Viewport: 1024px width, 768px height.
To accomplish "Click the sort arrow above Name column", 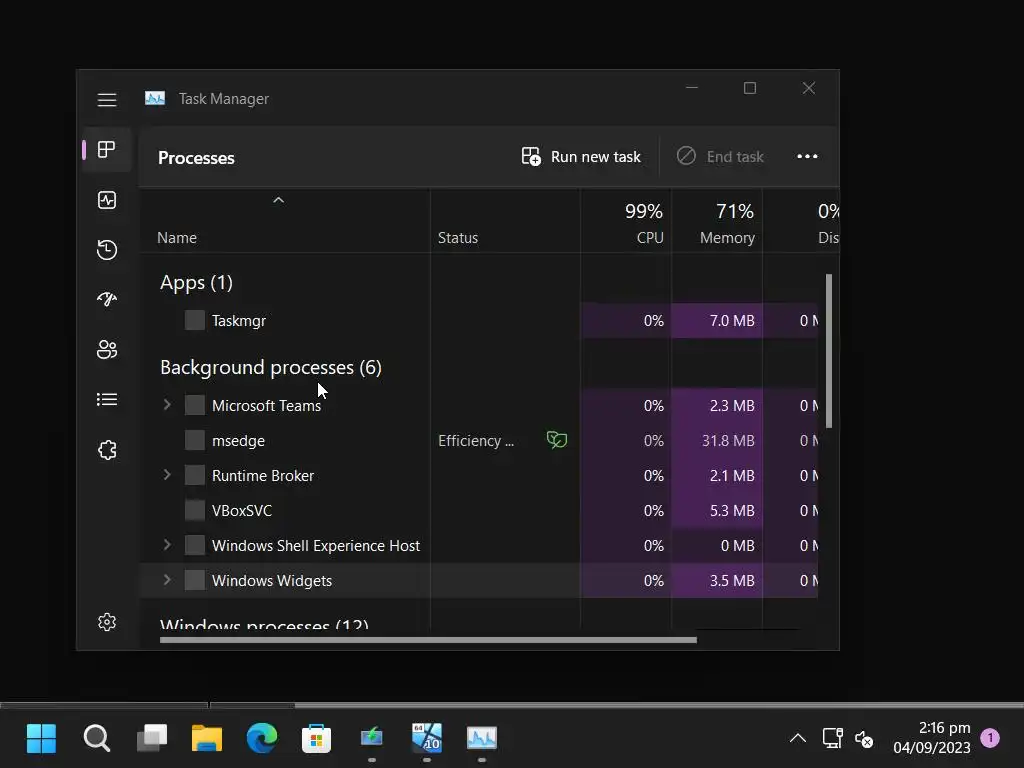I will click(x=278, y=200).
